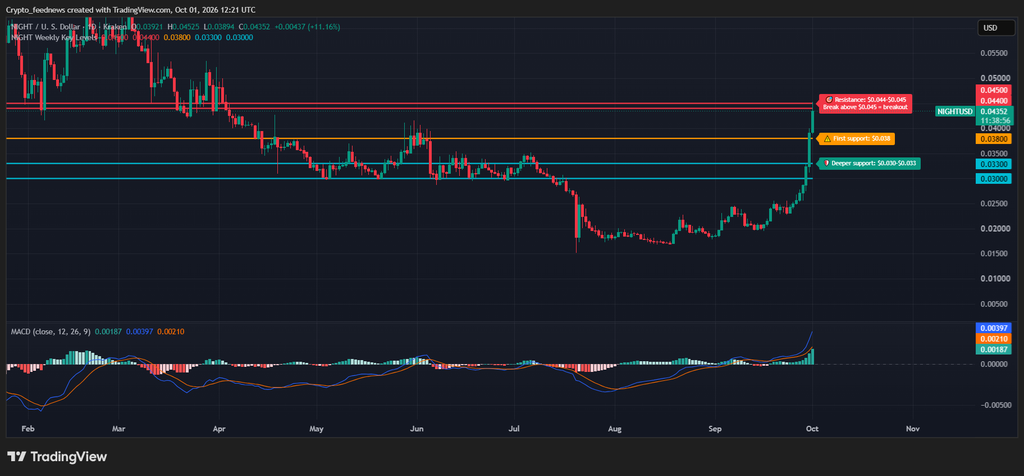The height and width of the screenshot is (476, 1024).
Task: Click the cyan 0.03000 price axis label
Action: 993,178
